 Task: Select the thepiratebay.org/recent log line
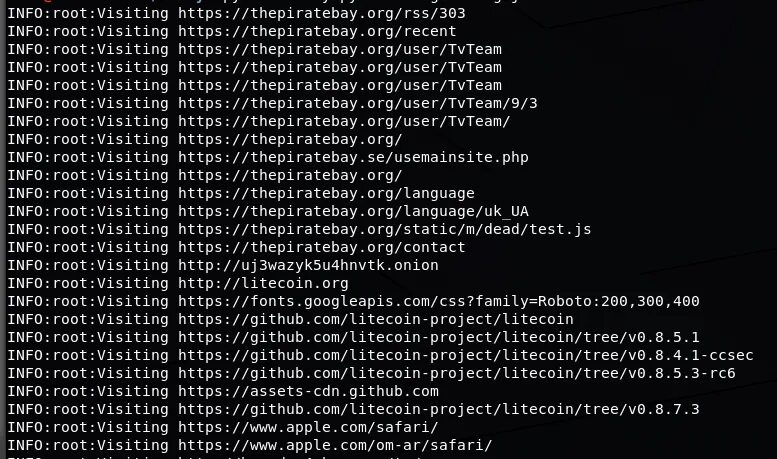click(x=231, y=31)
